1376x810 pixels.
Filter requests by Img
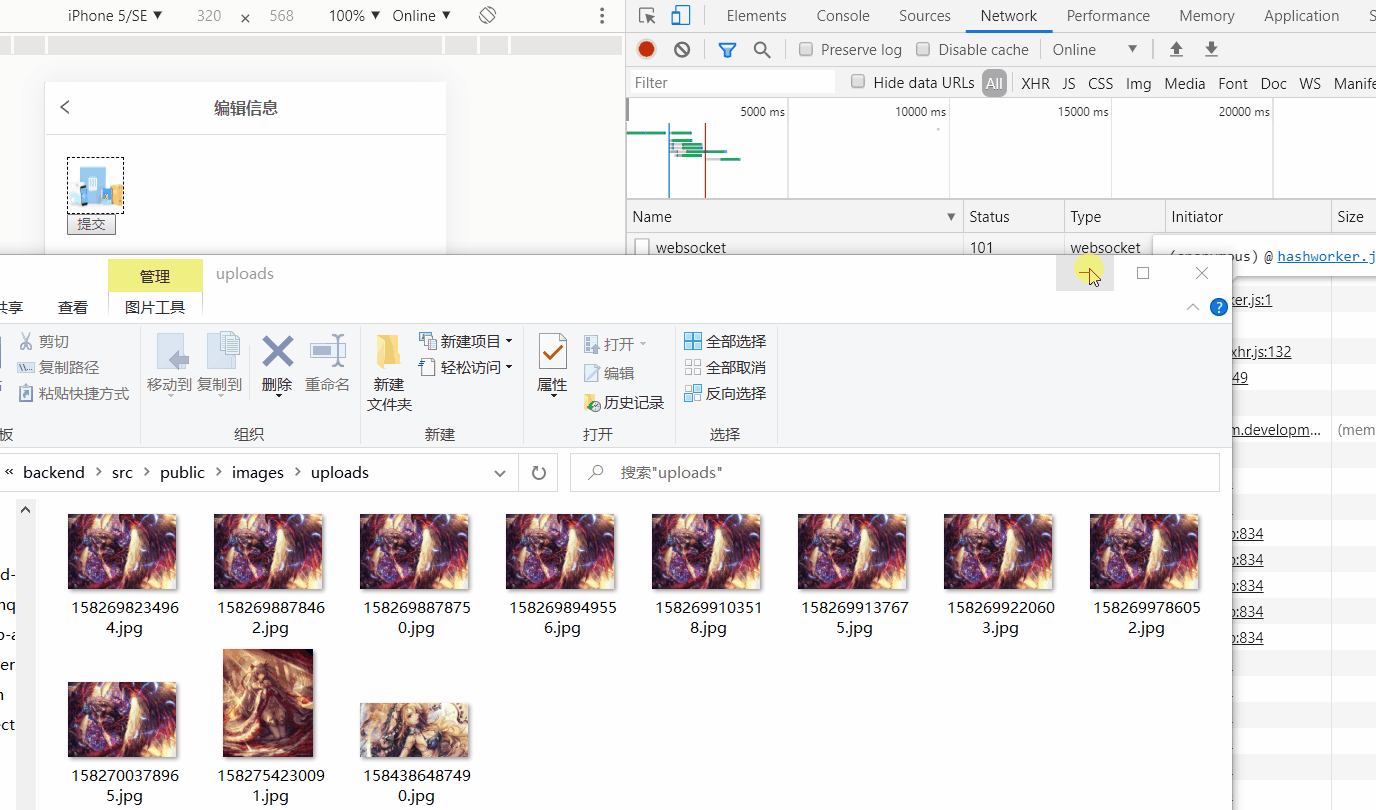(x=1139, y=83)
